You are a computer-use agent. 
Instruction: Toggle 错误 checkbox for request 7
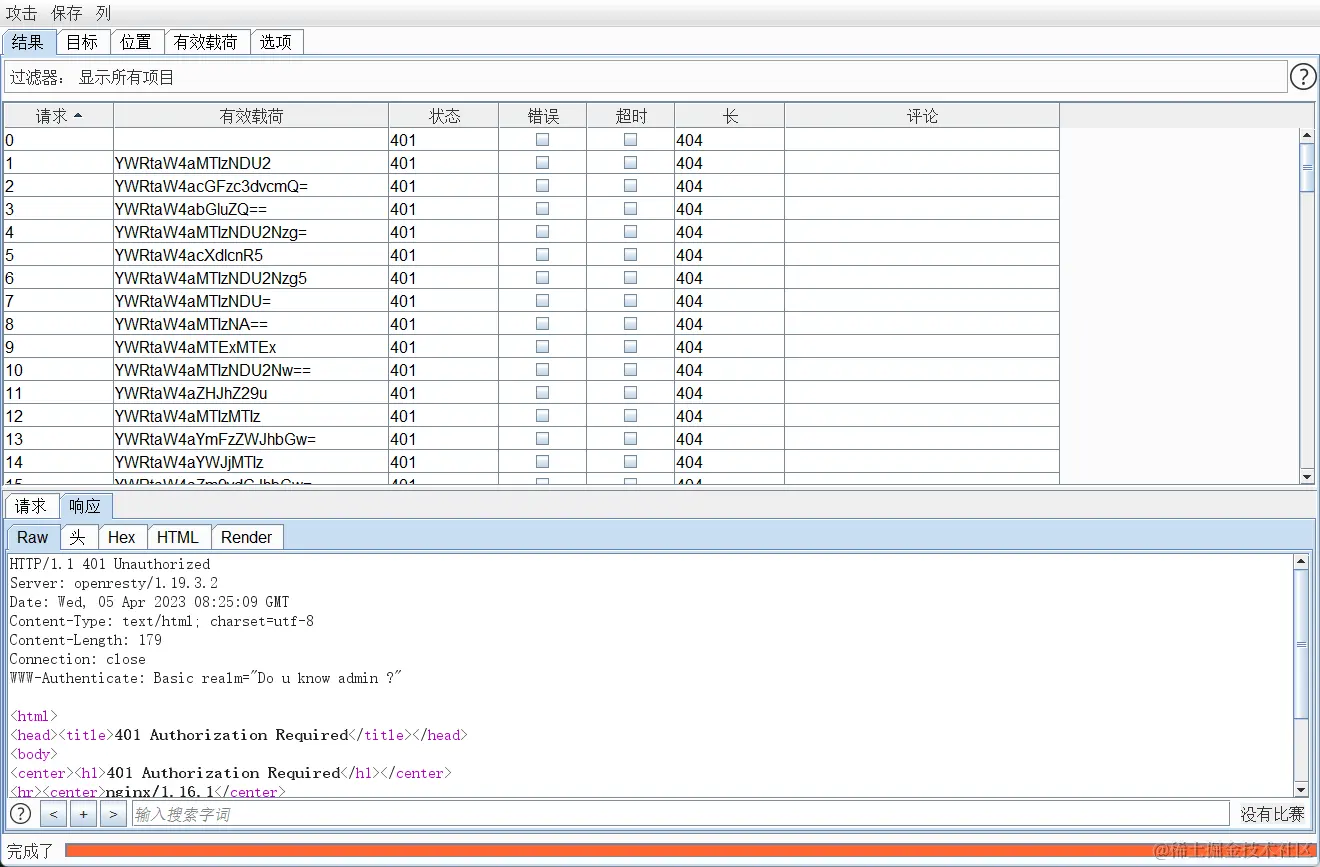pos(542,301)
